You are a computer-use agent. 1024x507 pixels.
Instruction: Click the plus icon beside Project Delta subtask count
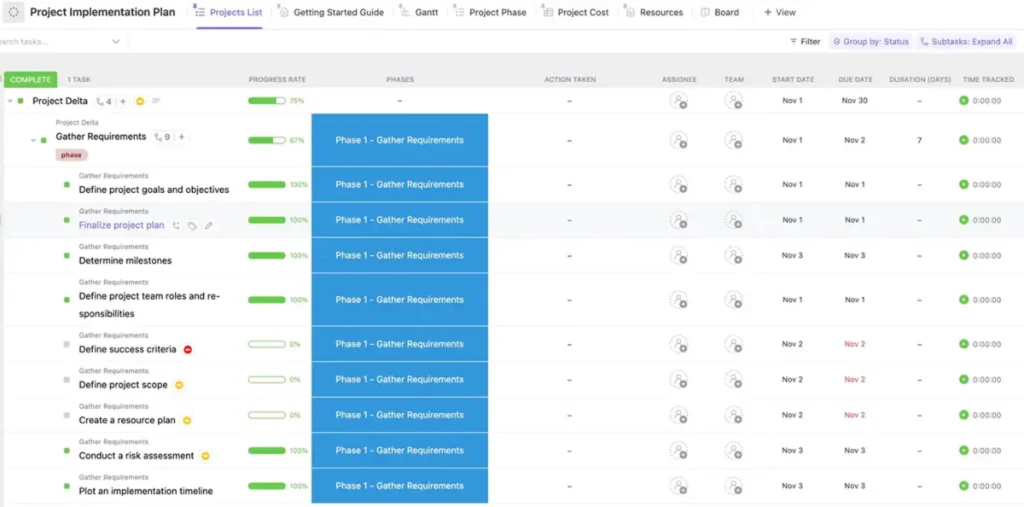click(x=123, y=101)
